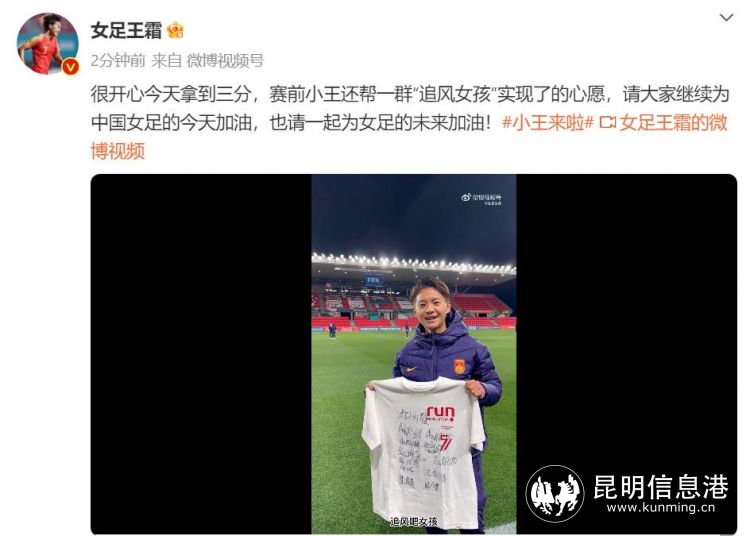Viewport: 750px width, 536px height.
Task: Click the video camera icon before video link
Action: coord(607,123)
